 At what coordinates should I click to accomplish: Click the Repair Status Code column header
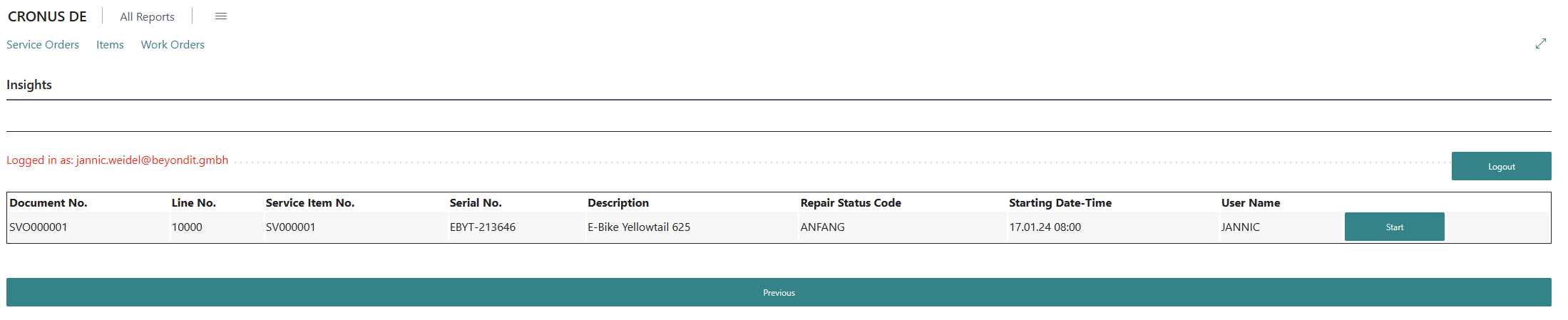pyautogui.click(x=851, y=203)
